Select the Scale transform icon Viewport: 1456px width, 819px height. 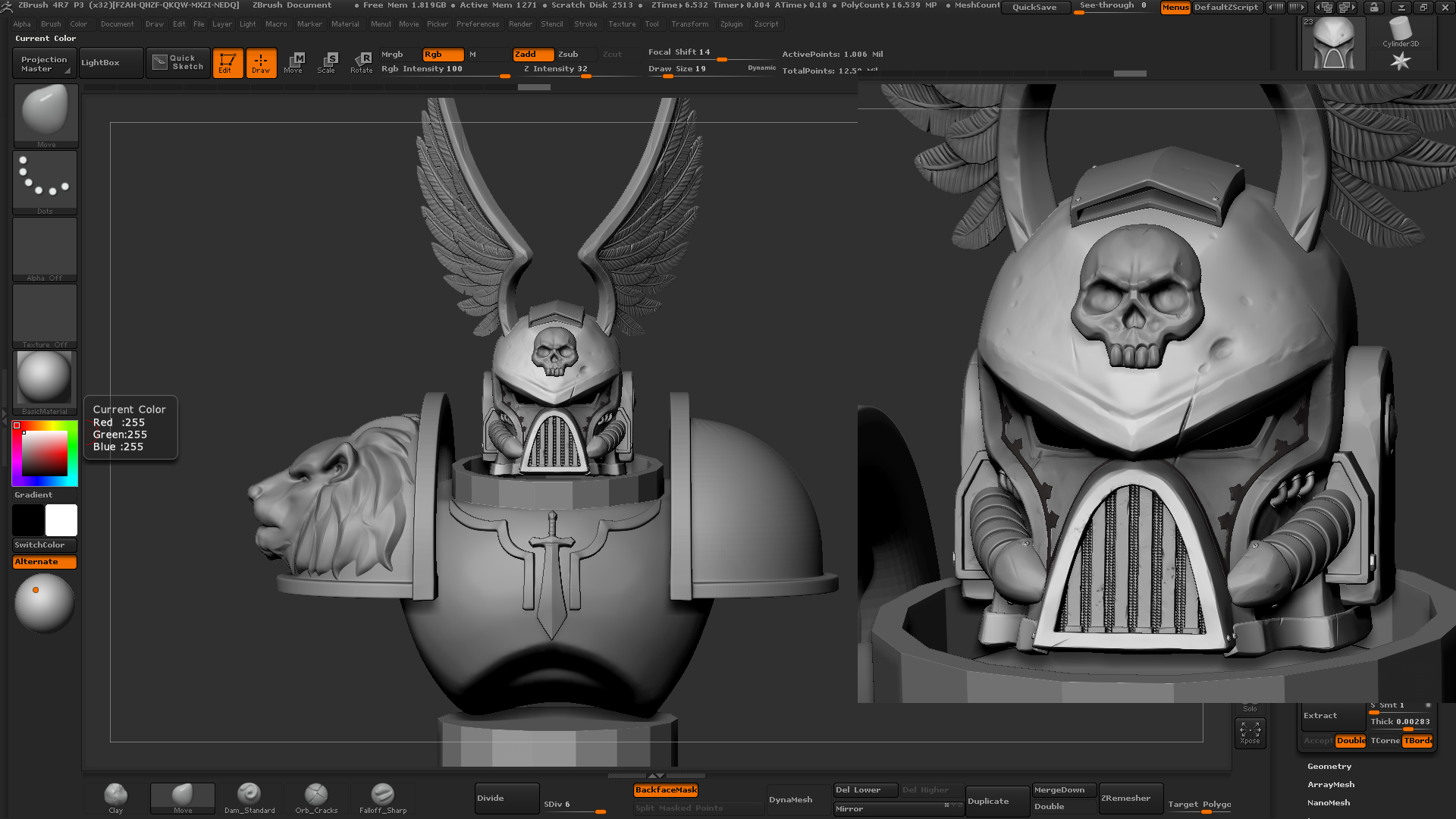click(x=327, y=63)
